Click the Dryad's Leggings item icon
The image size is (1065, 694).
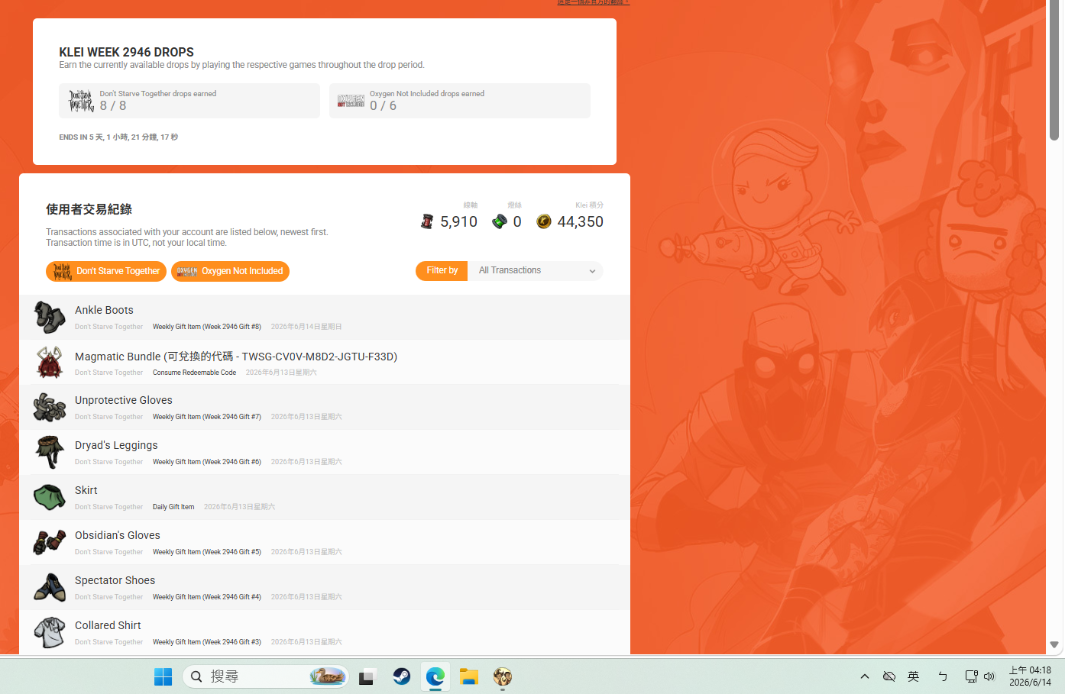(x=50, y=452)
